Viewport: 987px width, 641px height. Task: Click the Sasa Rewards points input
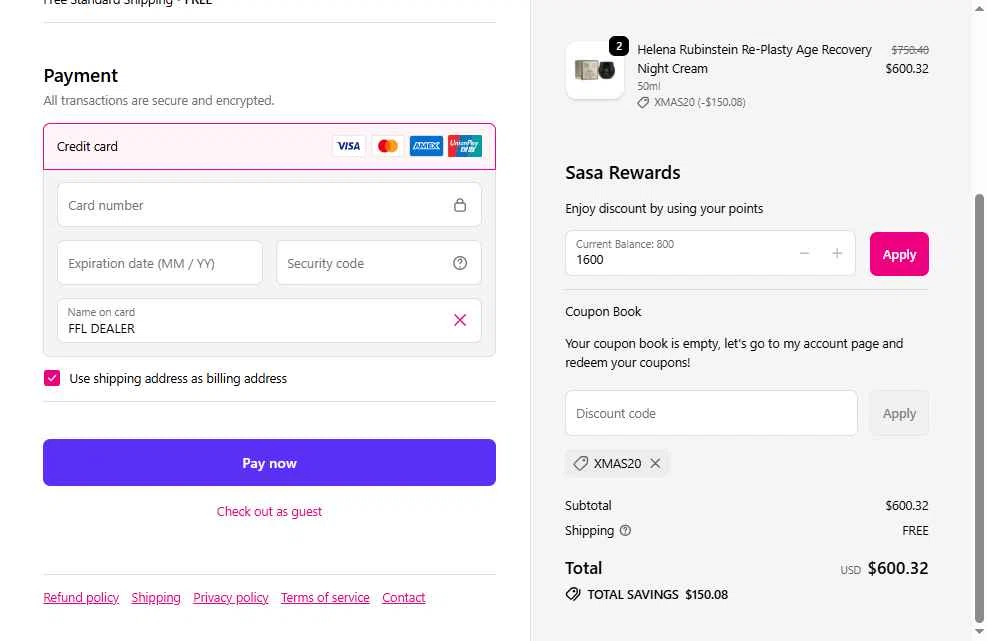pyautogui.click(x=710, y=253)
